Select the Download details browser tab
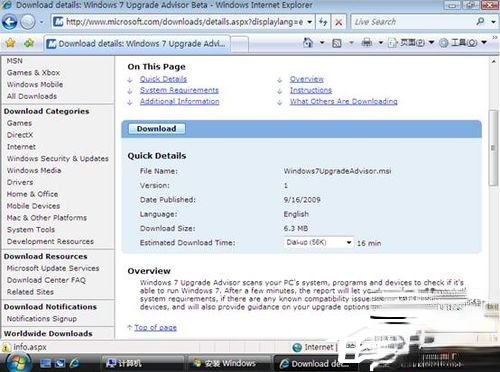The image size is (500, 372). [137, 44]
